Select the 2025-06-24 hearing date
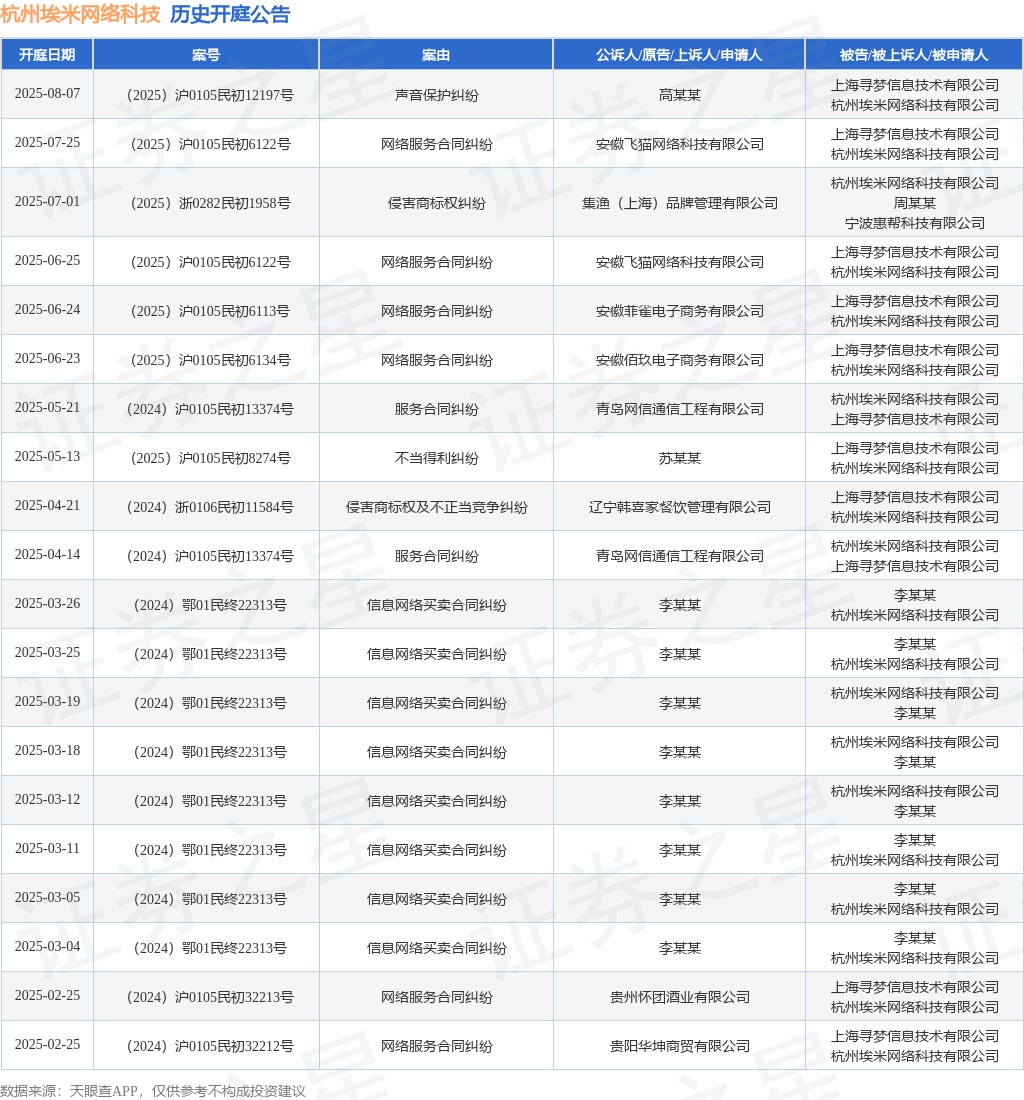This screenshot has height=1100, width=1024. (x=47, y=309)
